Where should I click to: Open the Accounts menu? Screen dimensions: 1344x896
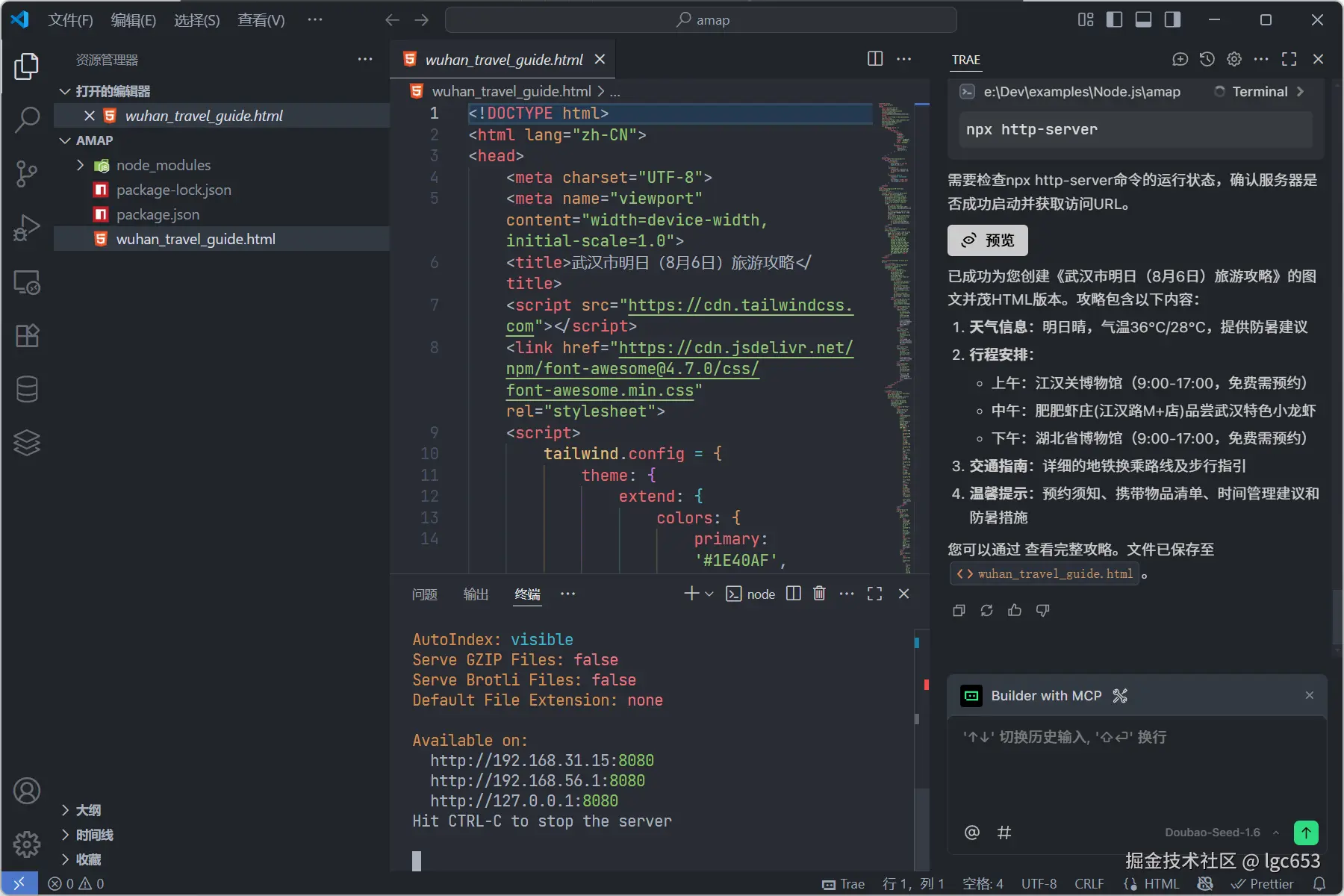[27, 791]
